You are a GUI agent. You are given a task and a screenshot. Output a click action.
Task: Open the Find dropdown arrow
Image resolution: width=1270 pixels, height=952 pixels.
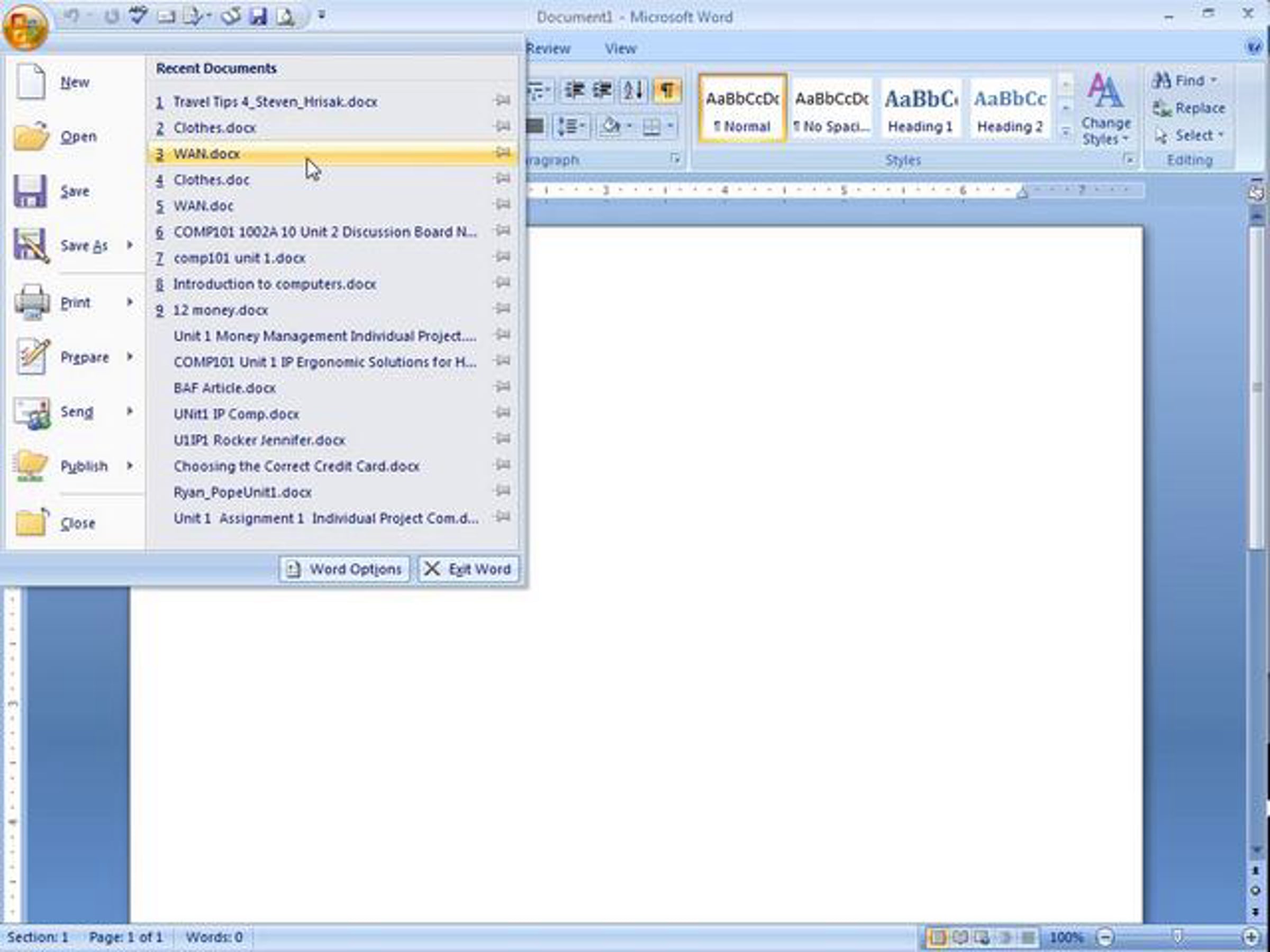[x=1214, y=80]
